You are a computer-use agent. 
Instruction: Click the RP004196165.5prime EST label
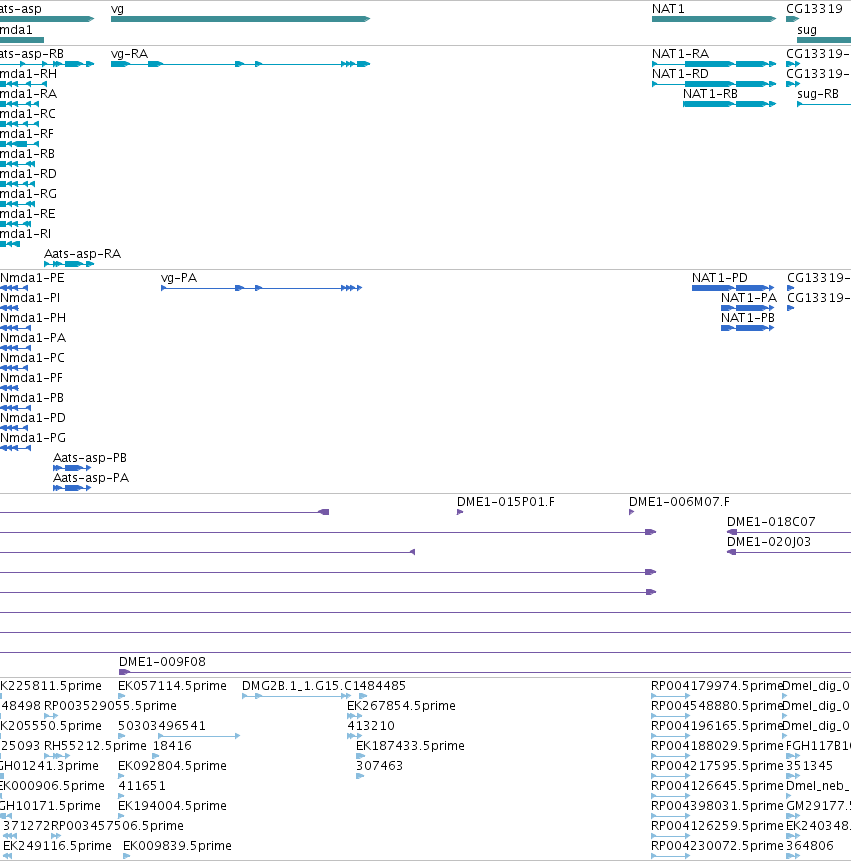(716, 726)
